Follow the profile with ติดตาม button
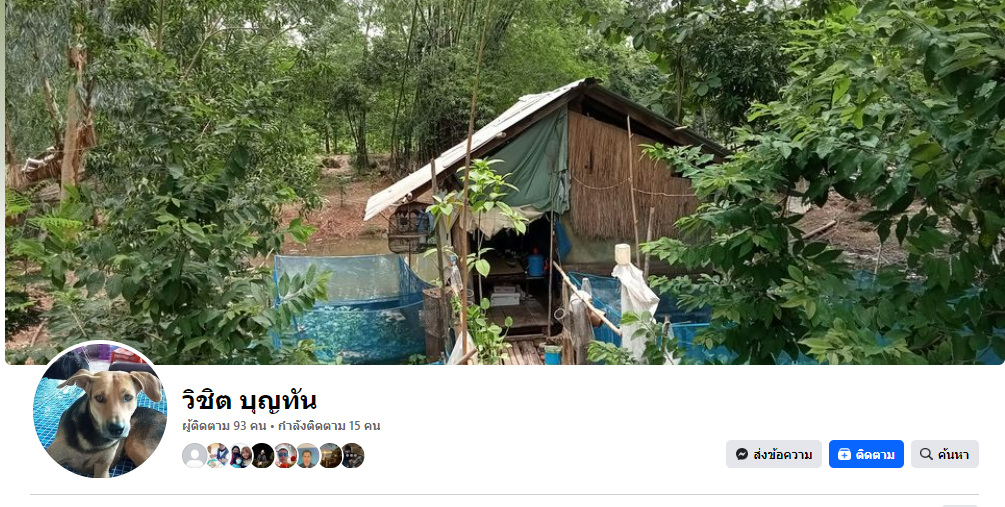Screen dimensions: 1005x507 pyautogui.click(x=866, y=454)
